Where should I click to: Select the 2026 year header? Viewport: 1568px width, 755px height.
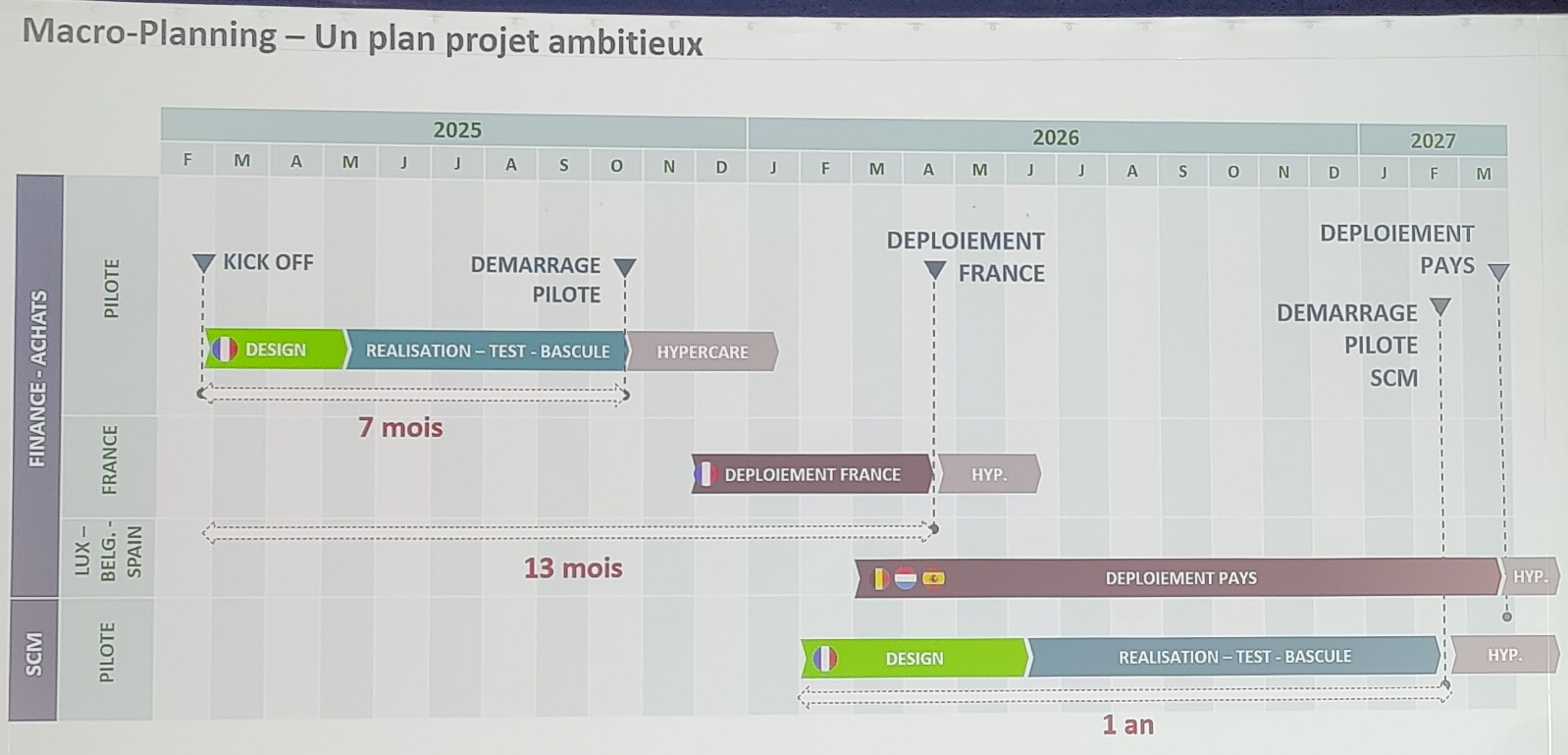(1055, 137)
